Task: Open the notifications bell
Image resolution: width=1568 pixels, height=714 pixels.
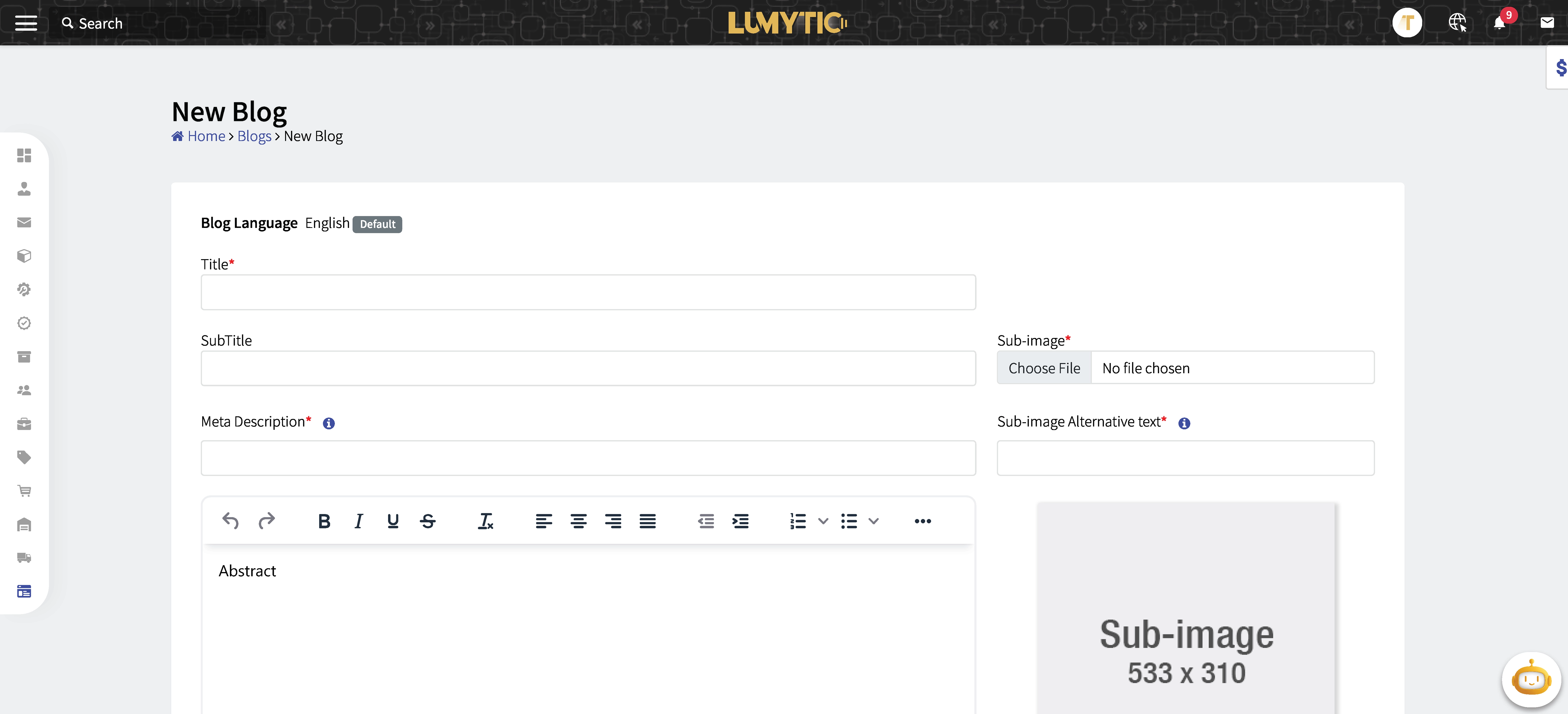Action: [x=1499, y=23]
